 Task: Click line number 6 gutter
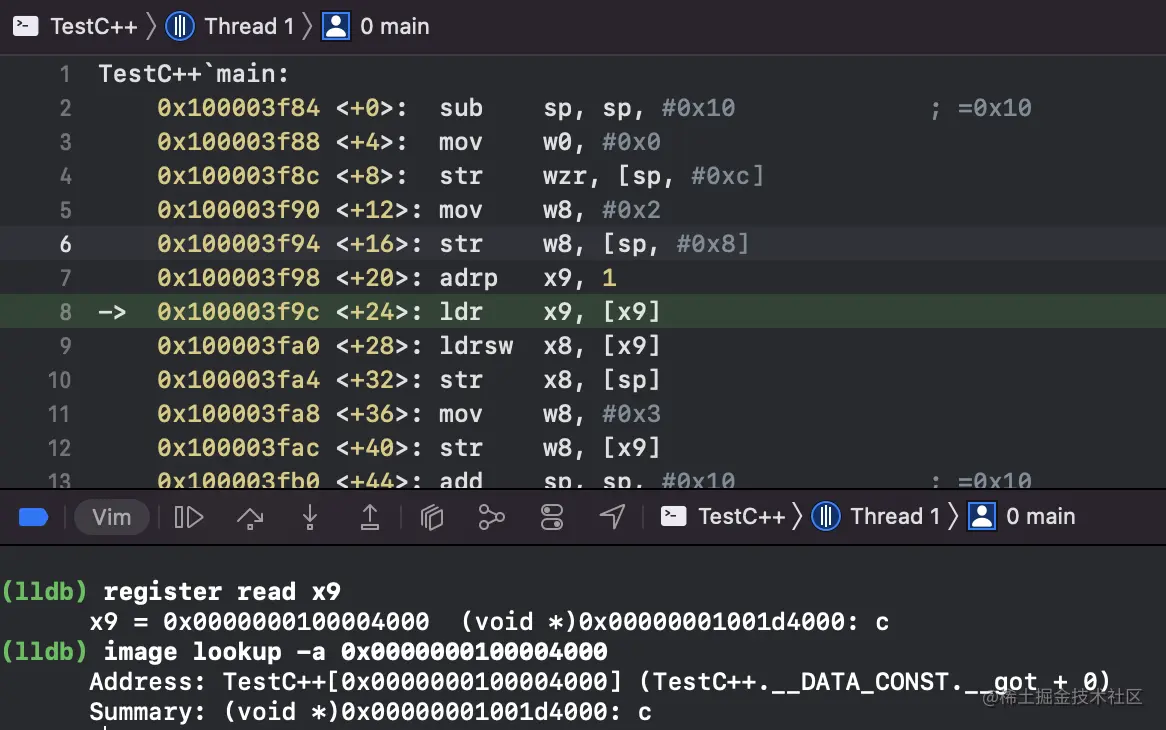point(65,245)
